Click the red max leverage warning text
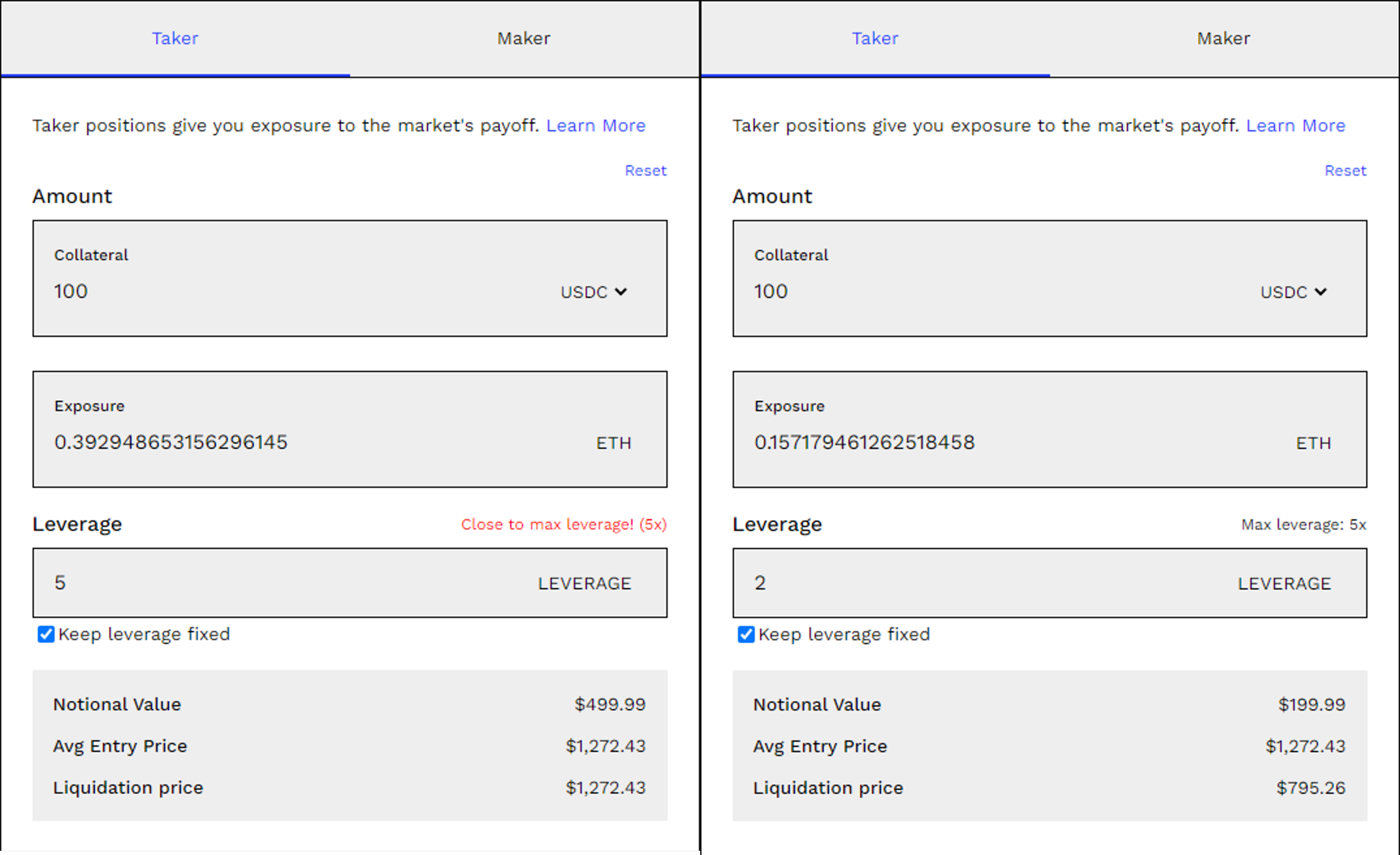The image size is (1400, 855). click(564, 524)
